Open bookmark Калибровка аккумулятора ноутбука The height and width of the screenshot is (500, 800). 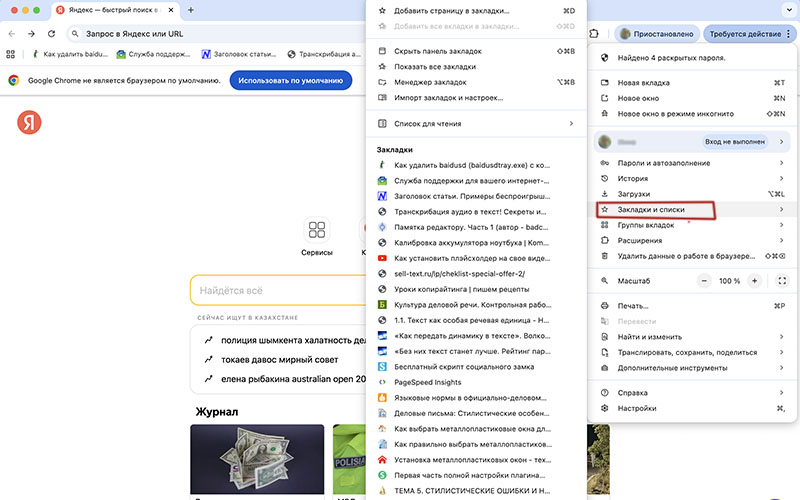[x=476, y=243]
